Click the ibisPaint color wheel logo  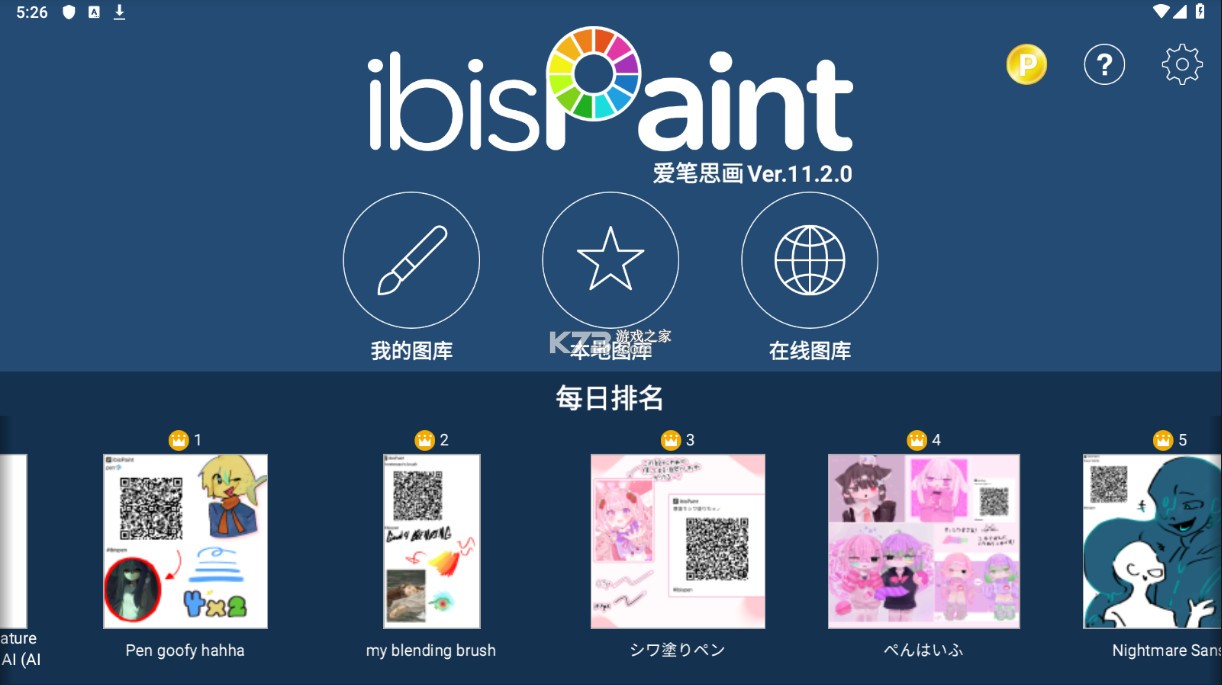[594, 73]
